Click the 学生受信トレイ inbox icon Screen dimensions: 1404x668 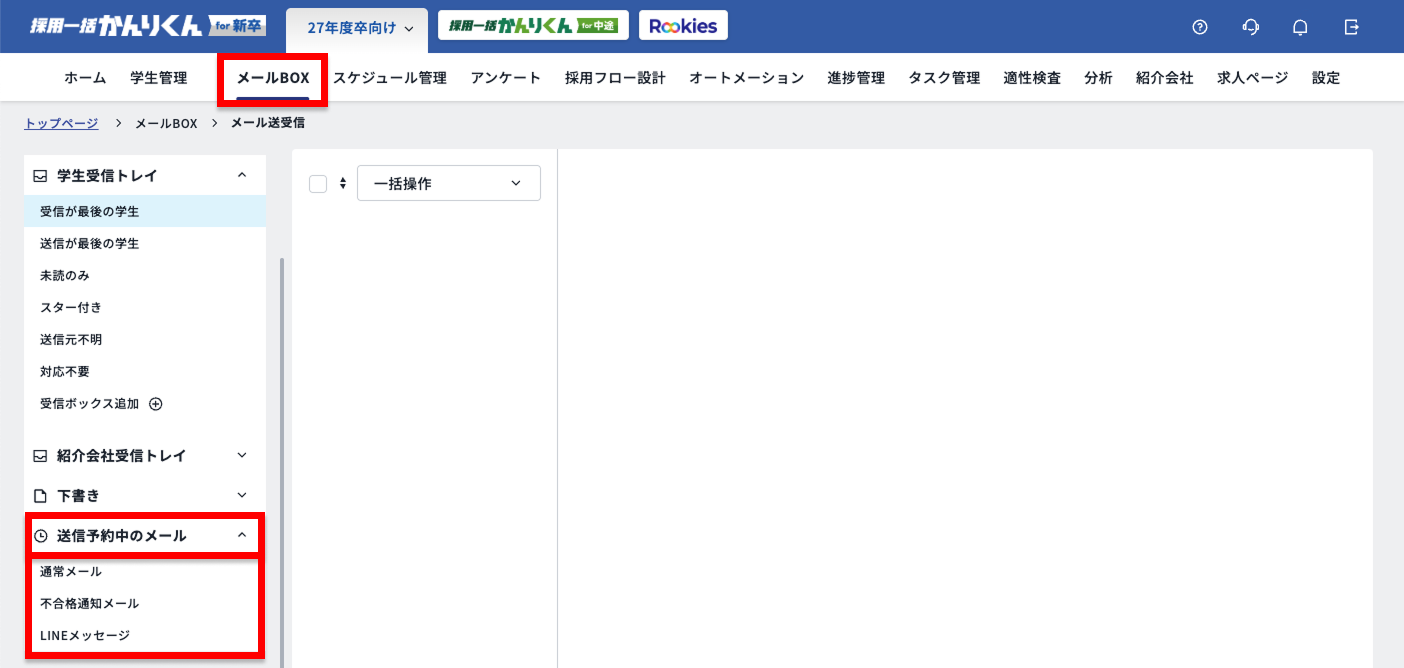[x=38, y=174]
